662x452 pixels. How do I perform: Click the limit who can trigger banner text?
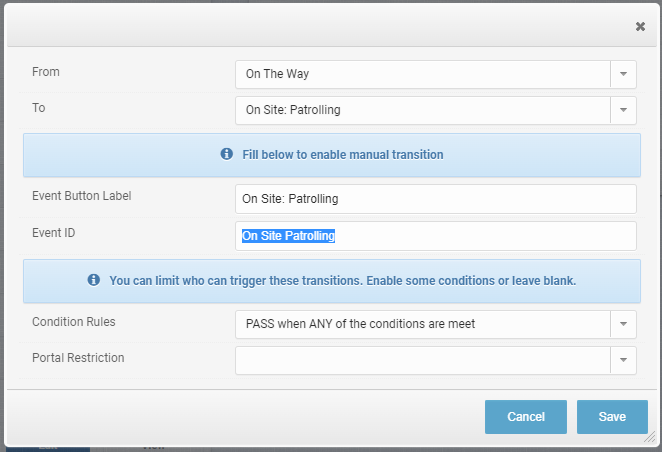[x=342, y=281]
